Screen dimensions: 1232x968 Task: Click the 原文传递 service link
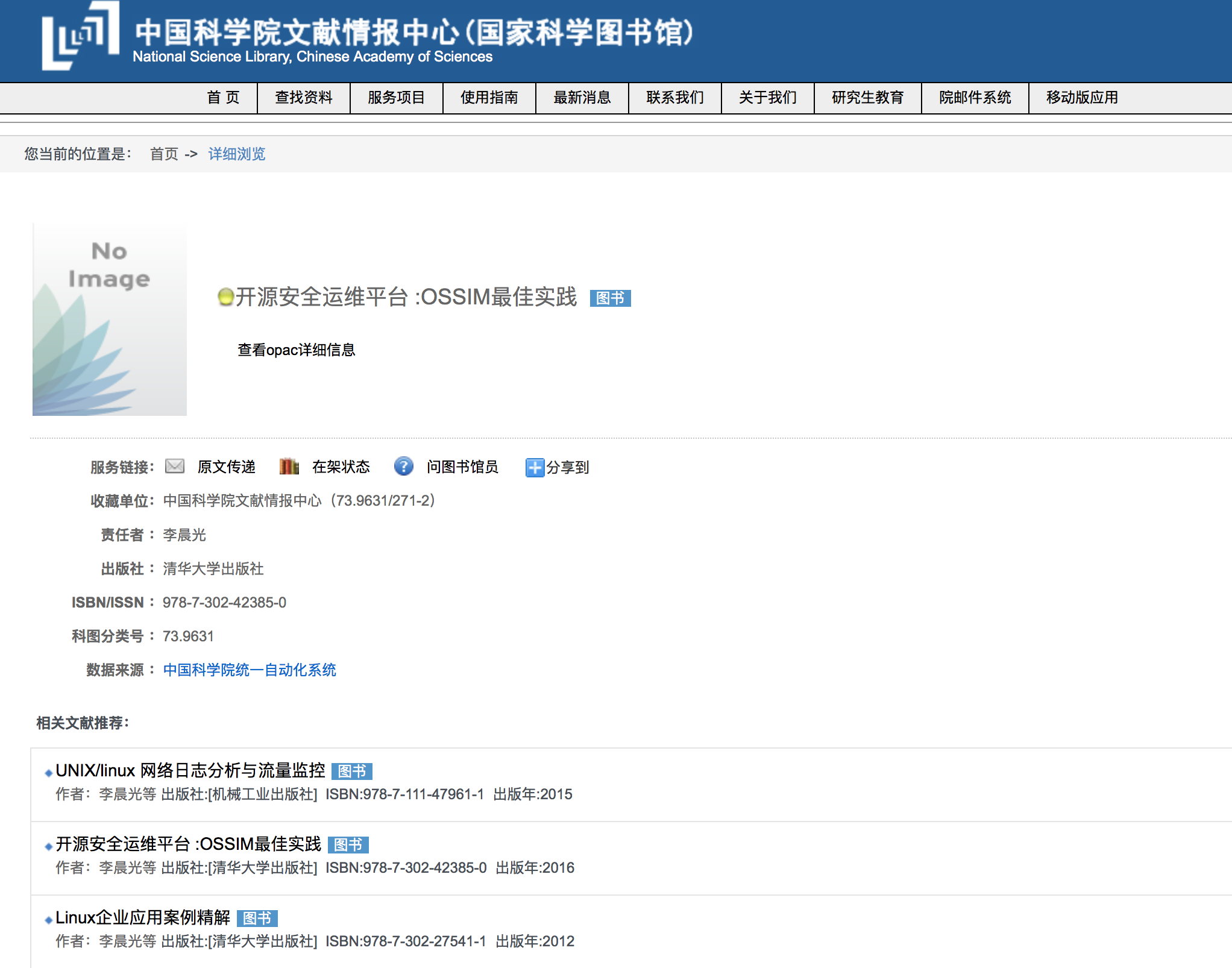coord(227,467)
